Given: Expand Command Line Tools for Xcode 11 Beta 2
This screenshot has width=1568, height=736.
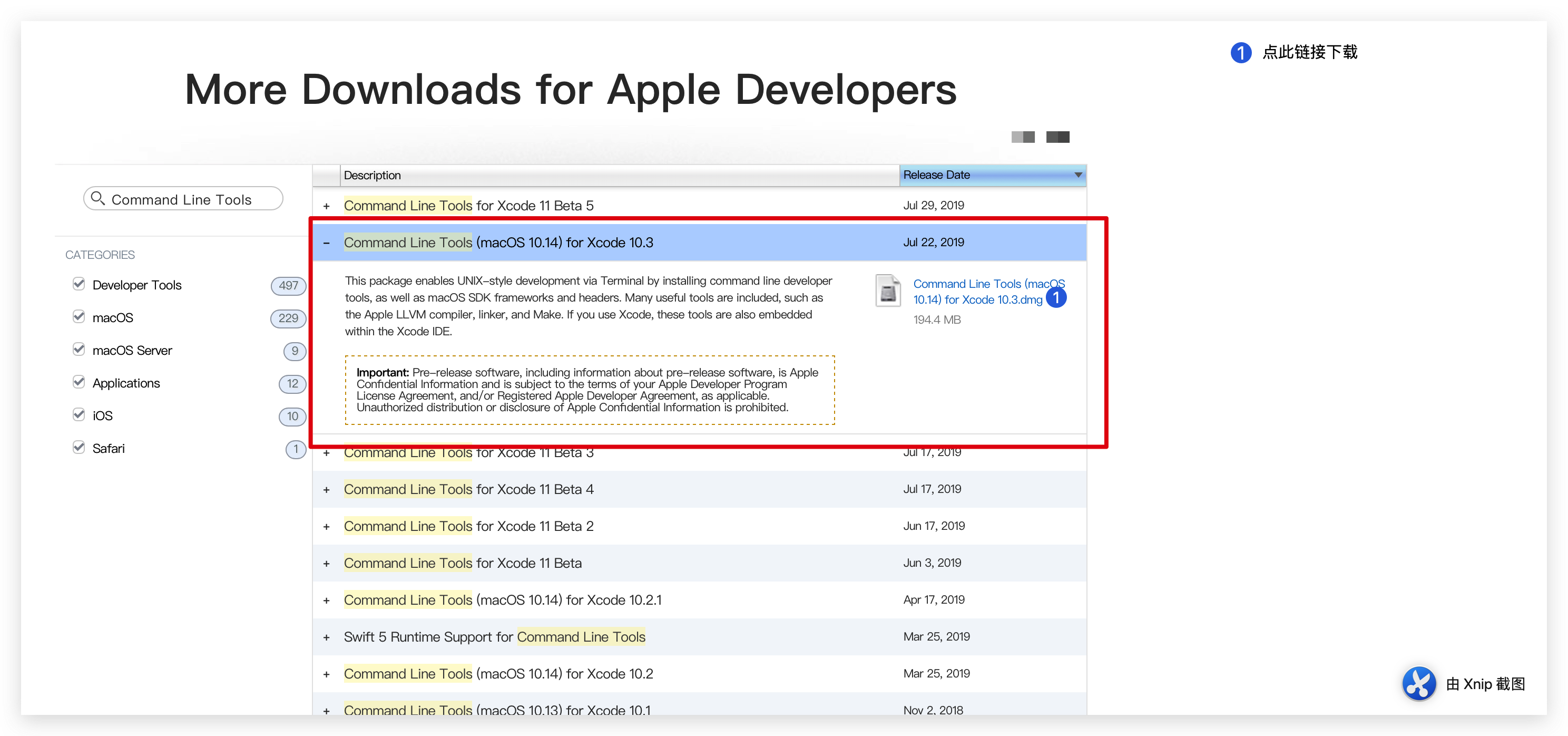Looking at the screenshot, I should tap(326, 526).
